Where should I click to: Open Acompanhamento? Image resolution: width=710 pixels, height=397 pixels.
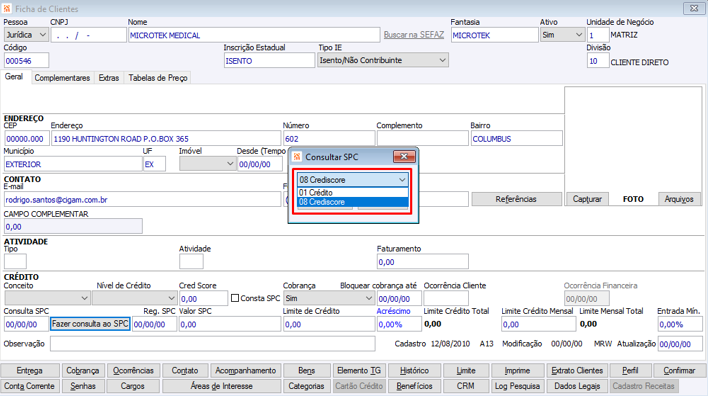point(245,371)
